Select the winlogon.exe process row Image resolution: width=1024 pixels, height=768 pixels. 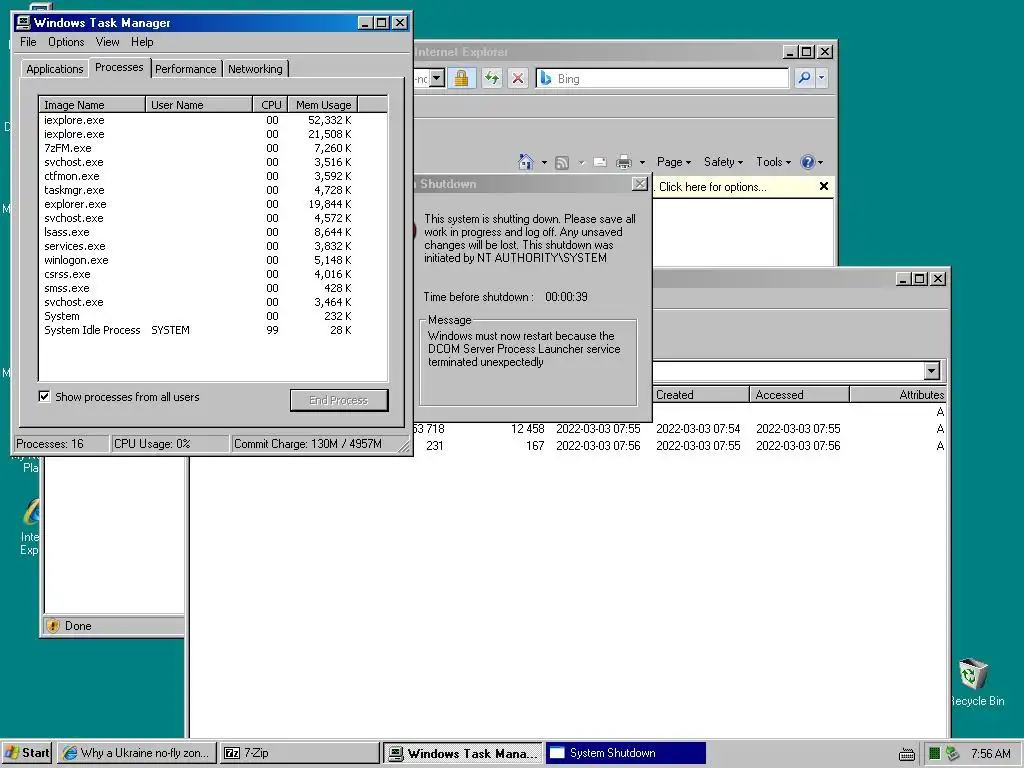point(213,260)
